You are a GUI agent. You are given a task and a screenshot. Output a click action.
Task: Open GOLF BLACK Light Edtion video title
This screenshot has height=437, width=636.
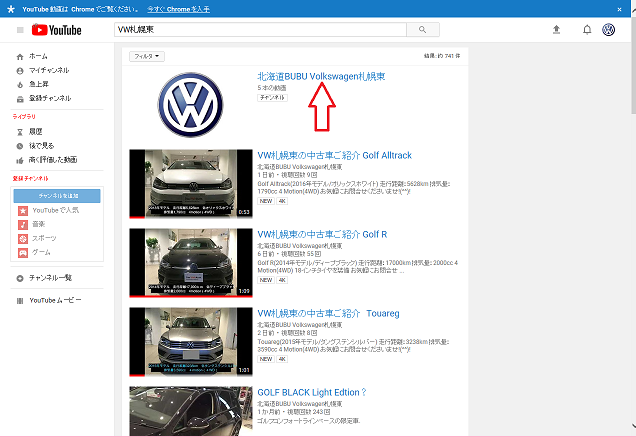[x=312, y=392]
